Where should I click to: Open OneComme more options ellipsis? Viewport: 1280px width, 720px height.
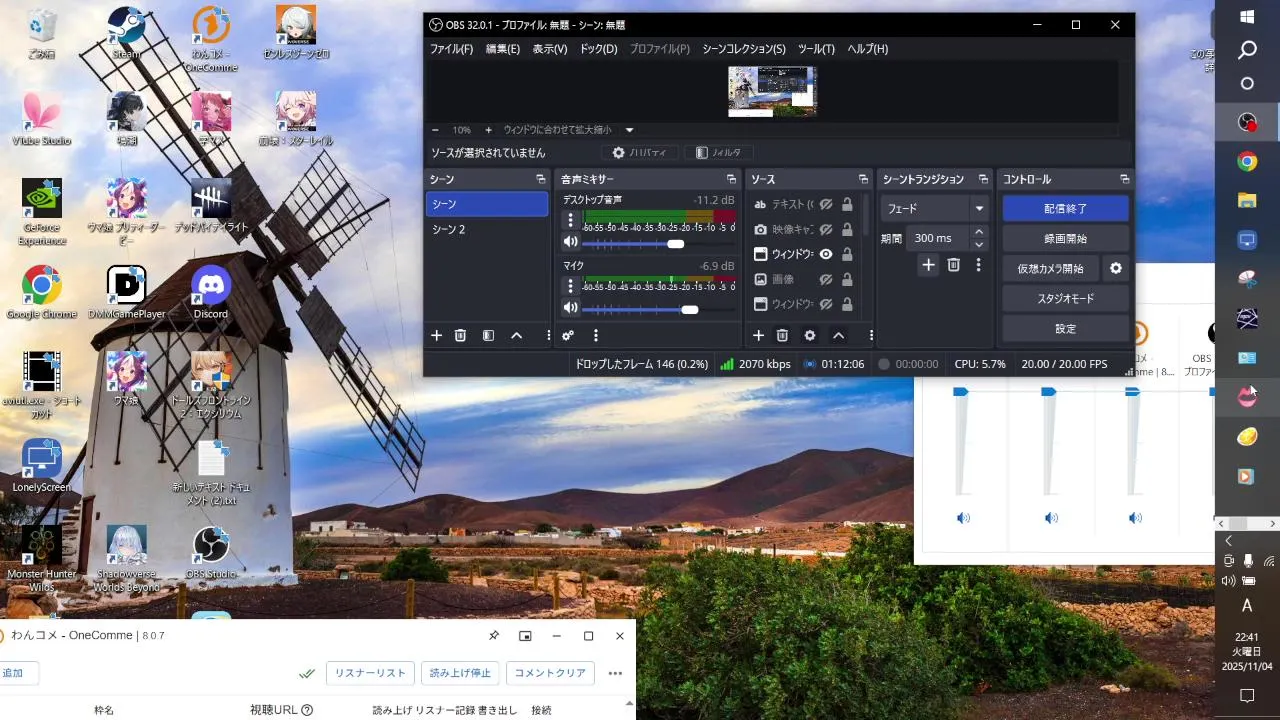point(615,673)
